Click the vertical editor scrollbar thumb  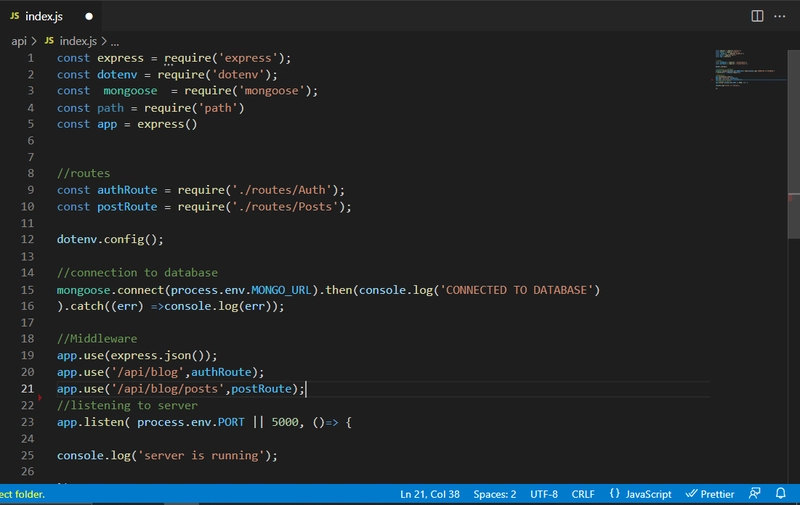click(793, 144)
